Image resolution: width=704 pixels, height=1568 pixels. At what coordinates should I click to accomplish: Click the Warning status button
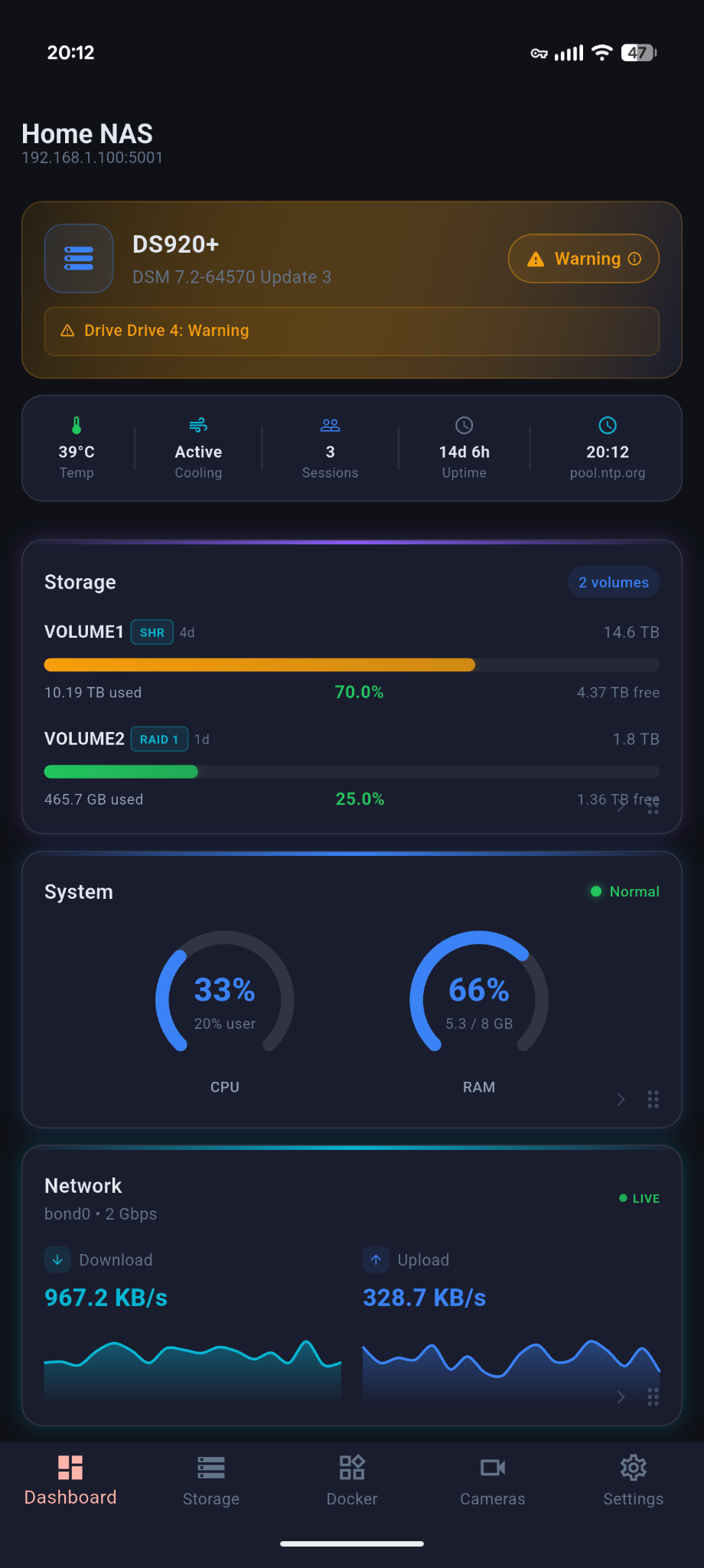point(583,259)
